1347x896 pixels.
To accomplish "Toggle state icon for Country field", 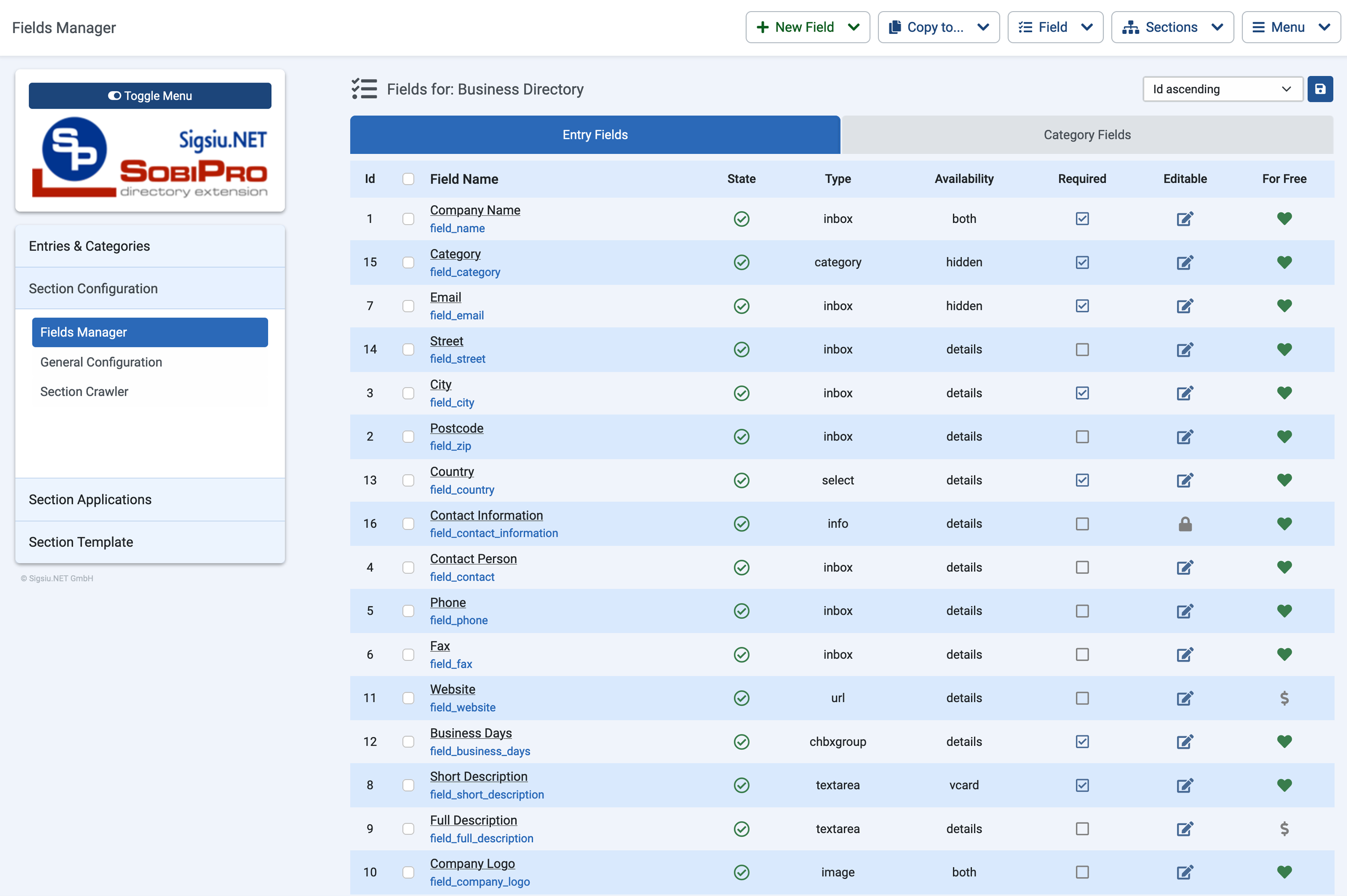I will 741,480.
